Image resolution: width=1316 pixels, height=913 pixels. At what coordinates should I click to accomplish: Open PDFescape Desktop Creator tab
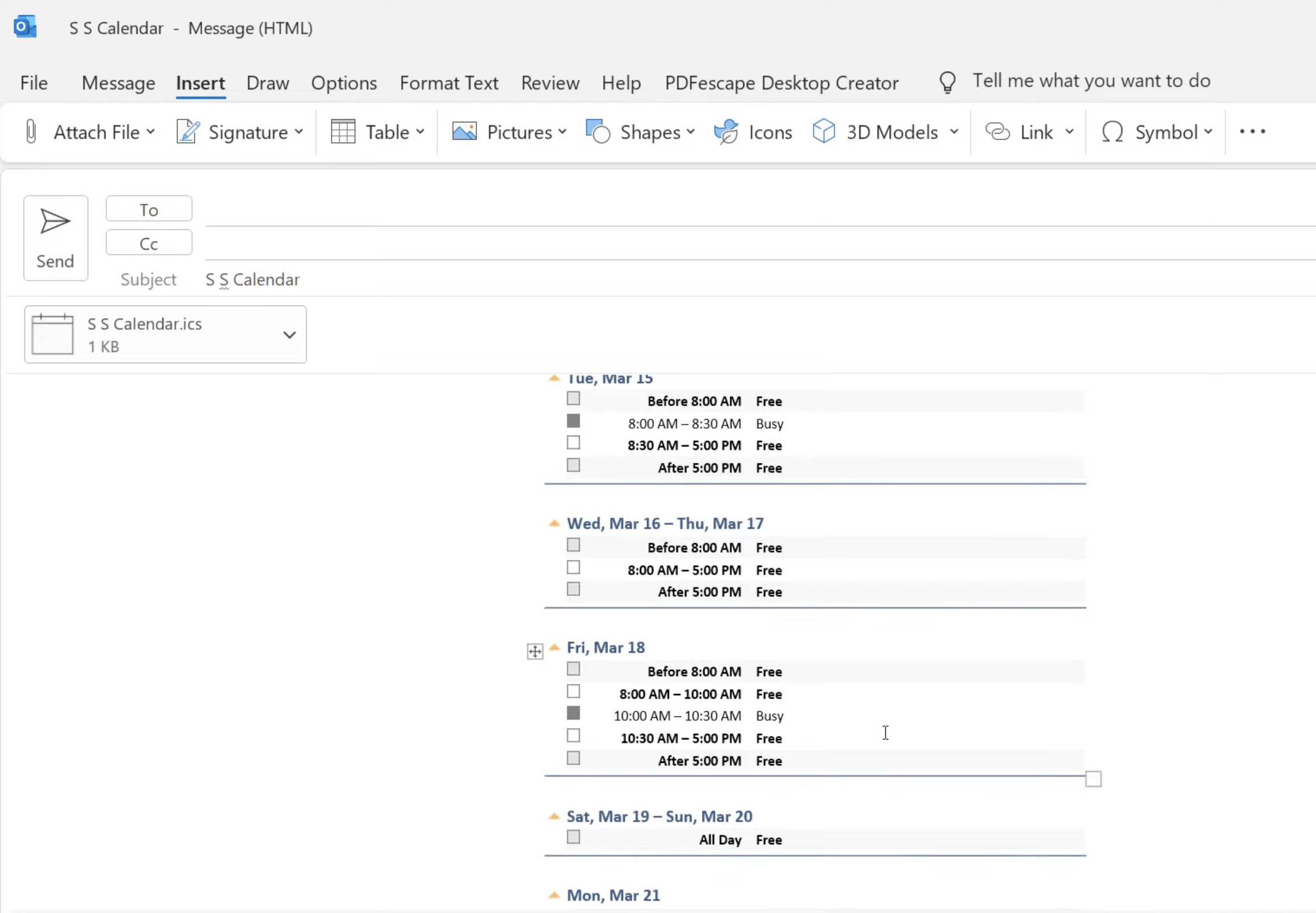coord(781,83)
